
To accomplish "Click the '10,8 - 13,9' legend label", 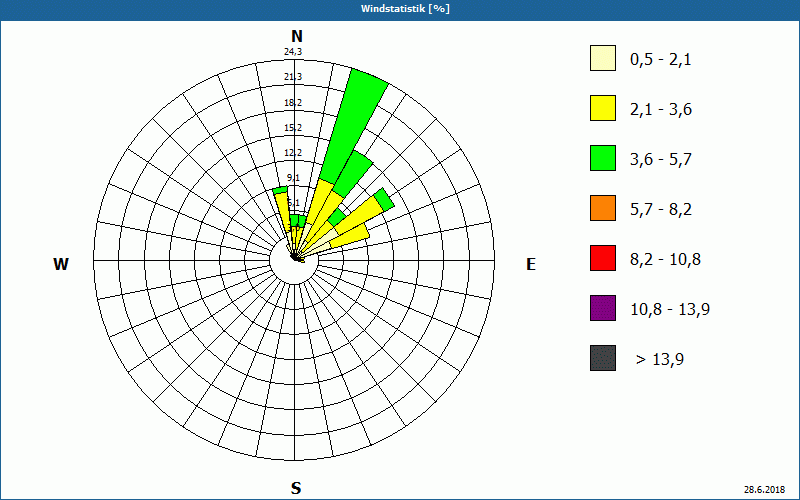I will click(x=670, y=310).
